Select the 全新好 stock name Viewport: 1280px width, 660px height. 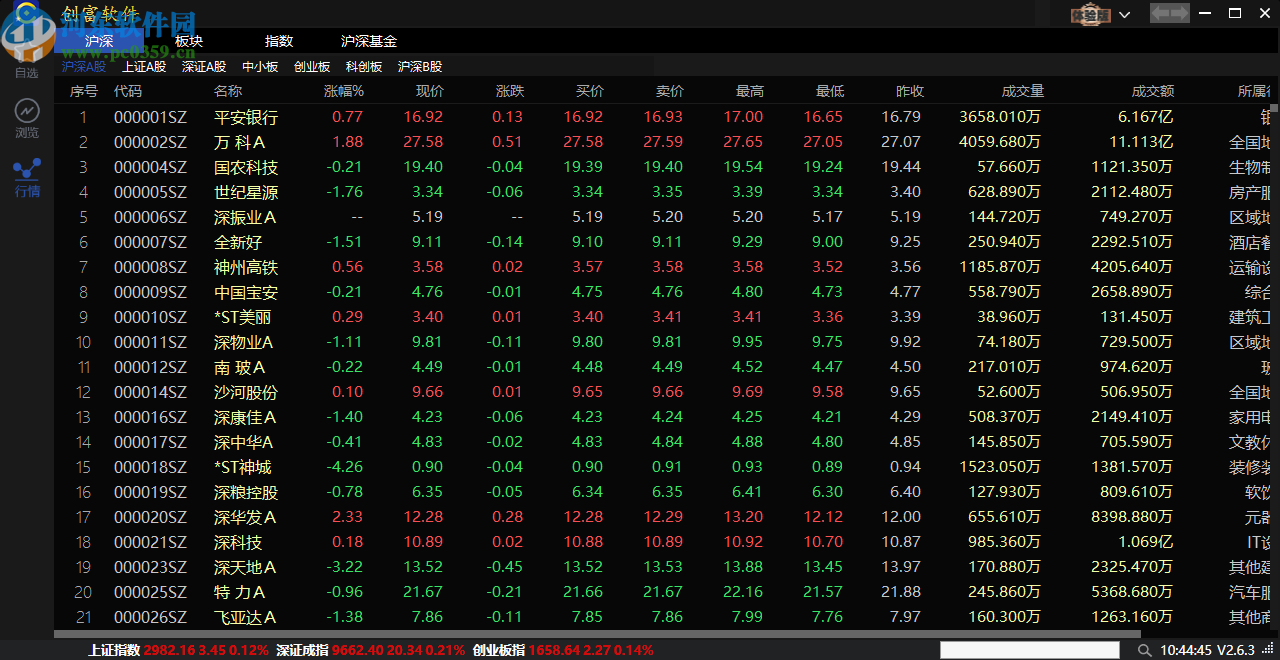pos(238,242)
